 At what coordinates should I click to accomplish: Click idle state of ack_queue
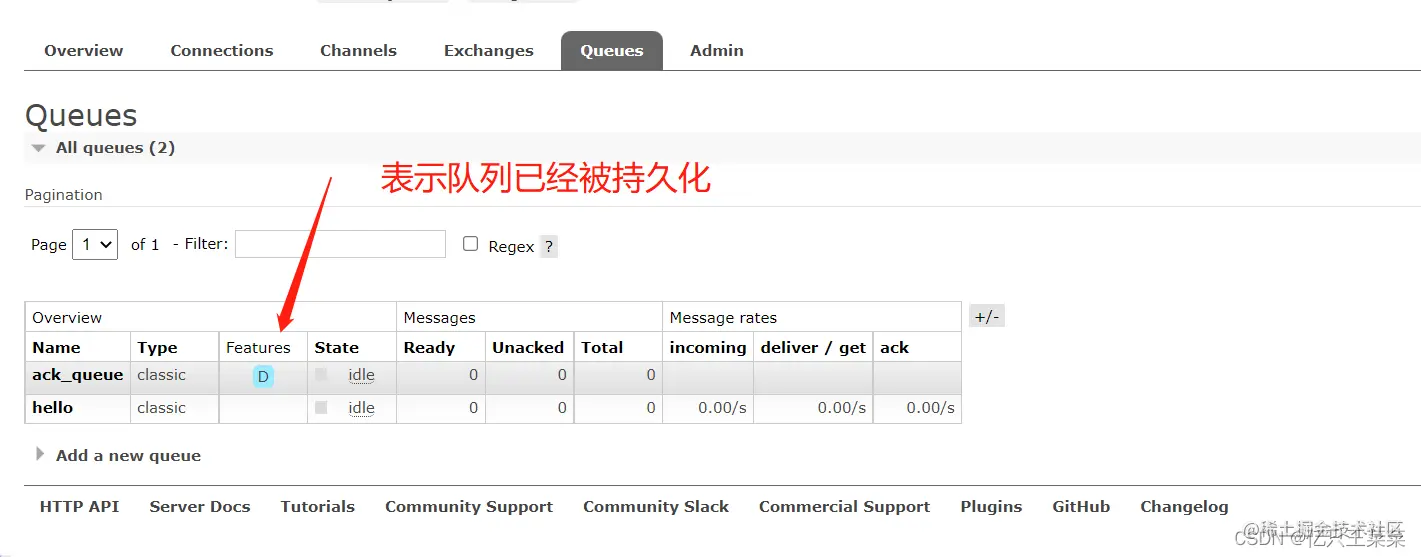pyautogui.click(x=361, y=376)
